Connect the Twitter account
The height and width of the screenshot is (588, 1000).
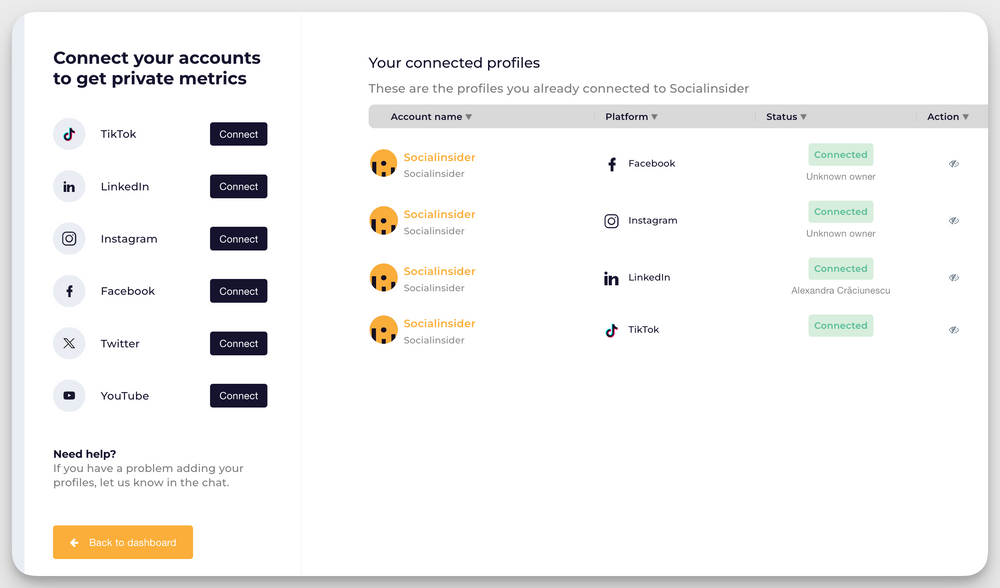click(238, 343)
